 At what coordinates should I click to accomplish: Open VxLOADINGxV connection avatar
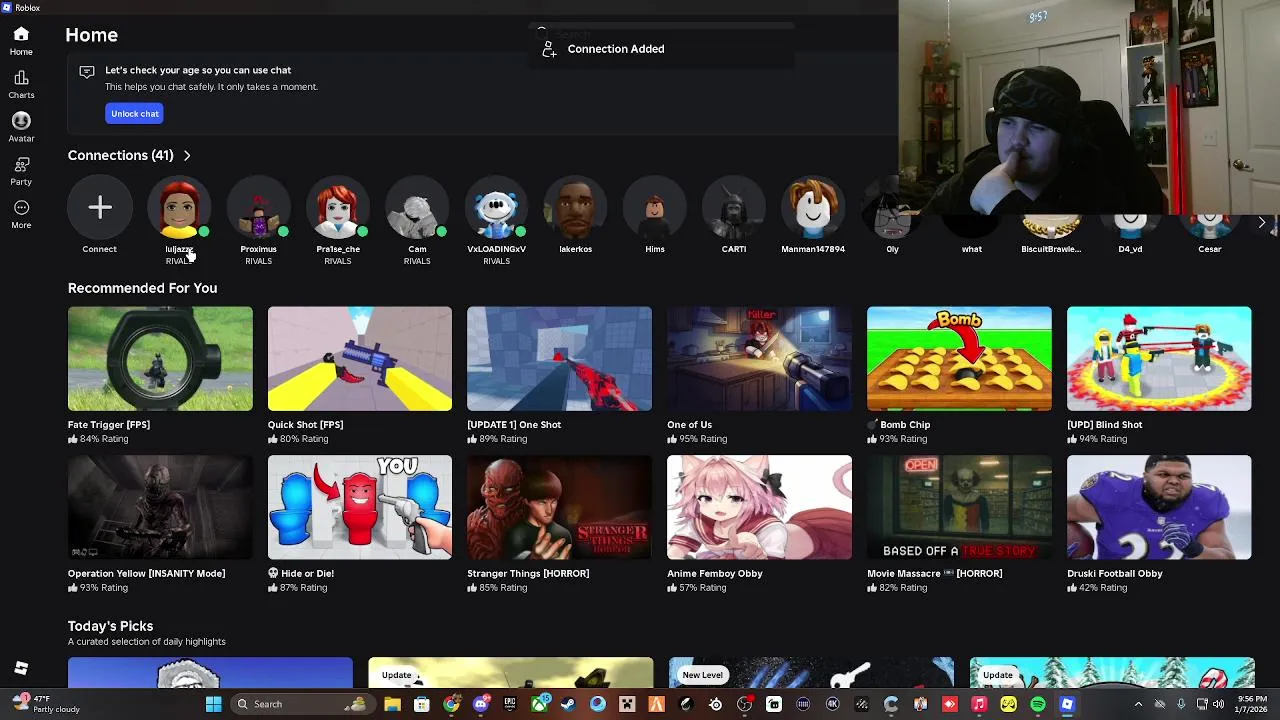click(x=496, y=207)
